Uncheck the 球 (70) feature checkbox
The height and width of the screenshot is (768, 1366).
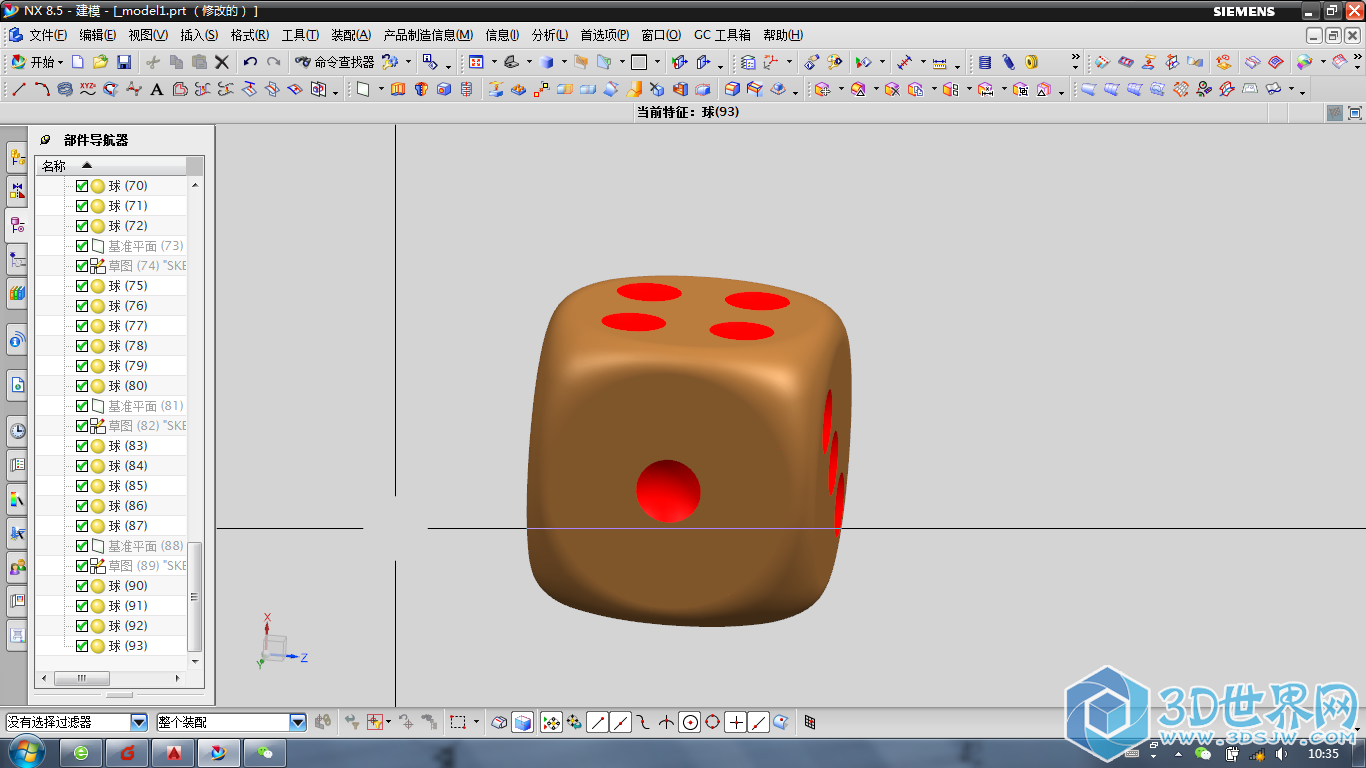82,186
